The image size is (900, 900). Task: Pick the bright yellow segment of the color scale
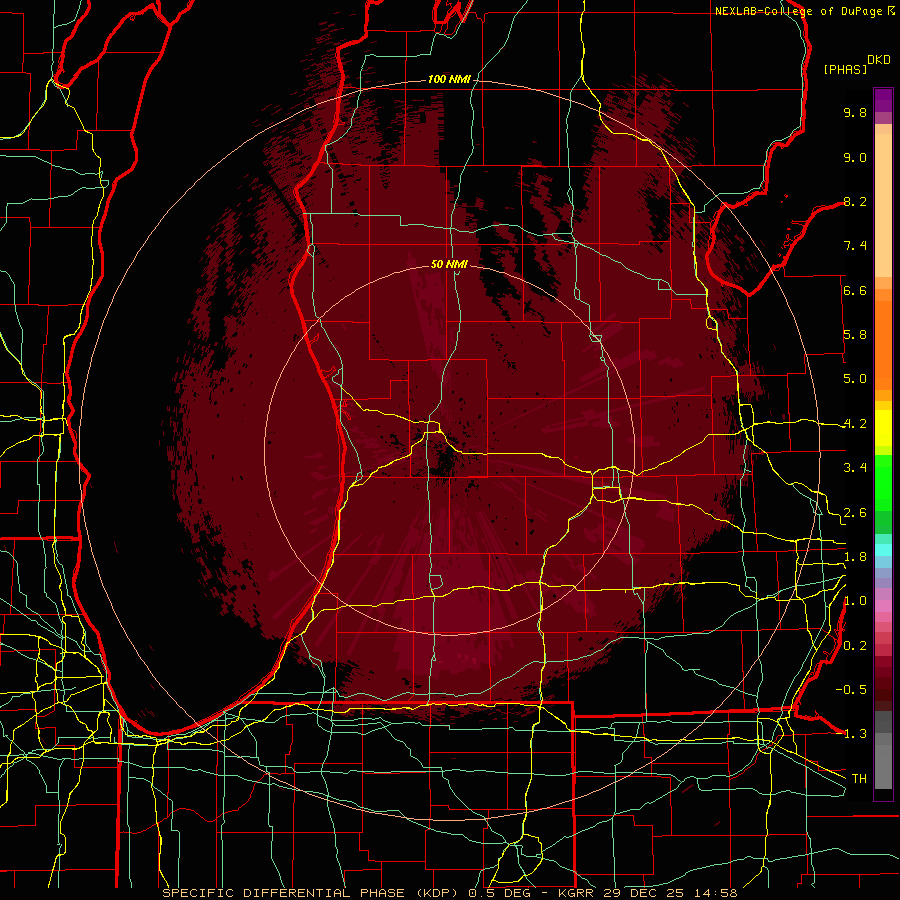(883, 428)
